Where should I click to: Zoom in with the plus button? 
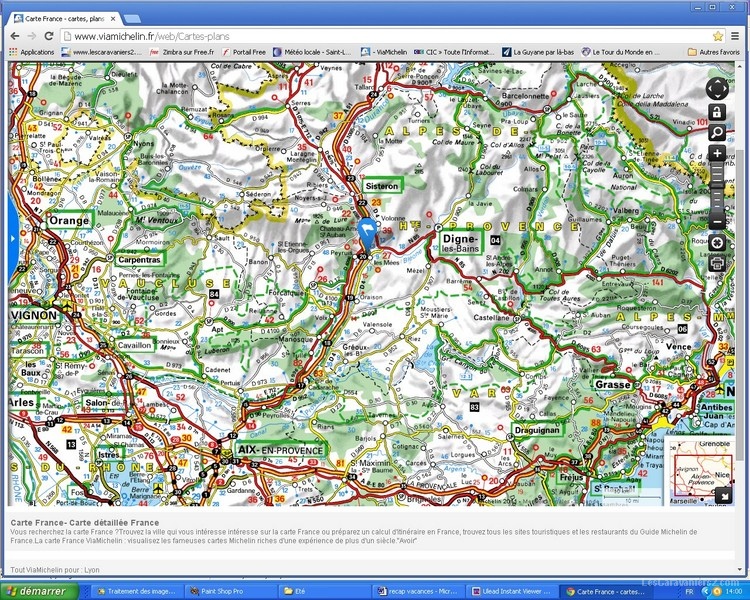click(x=717, y=153)
